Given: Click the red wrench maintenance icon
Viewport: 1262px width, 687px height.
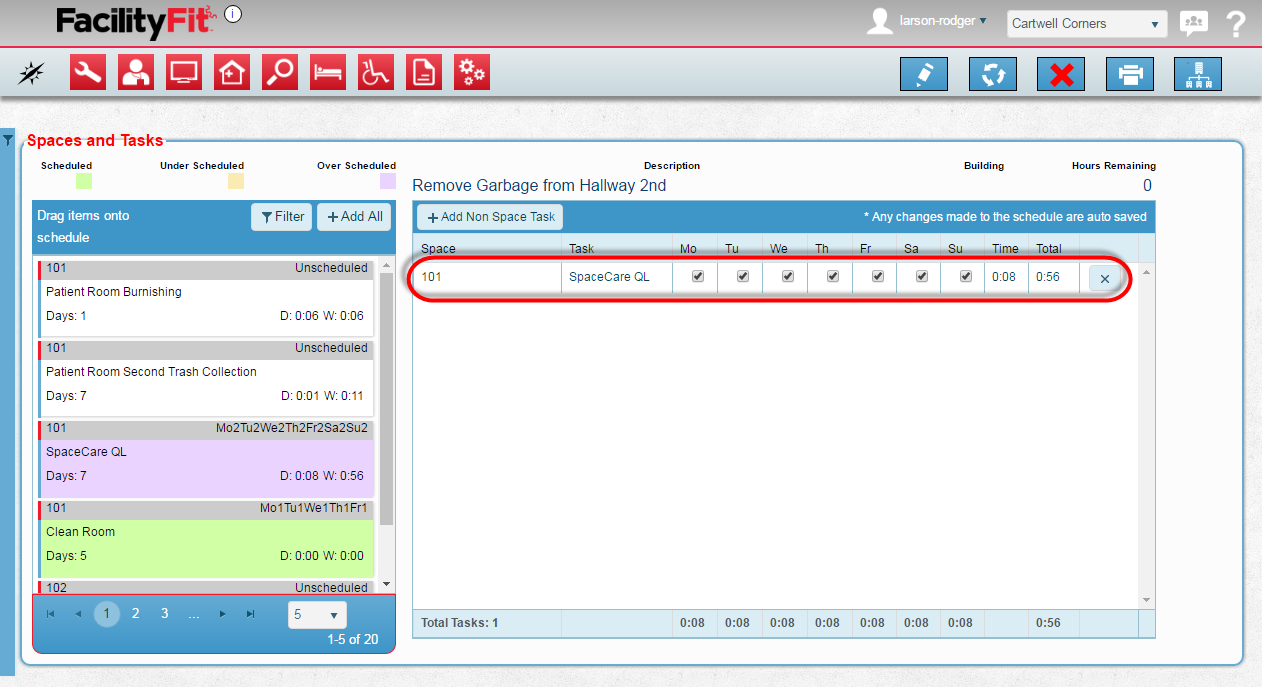Looking at the screenshot, I should 88,73.
